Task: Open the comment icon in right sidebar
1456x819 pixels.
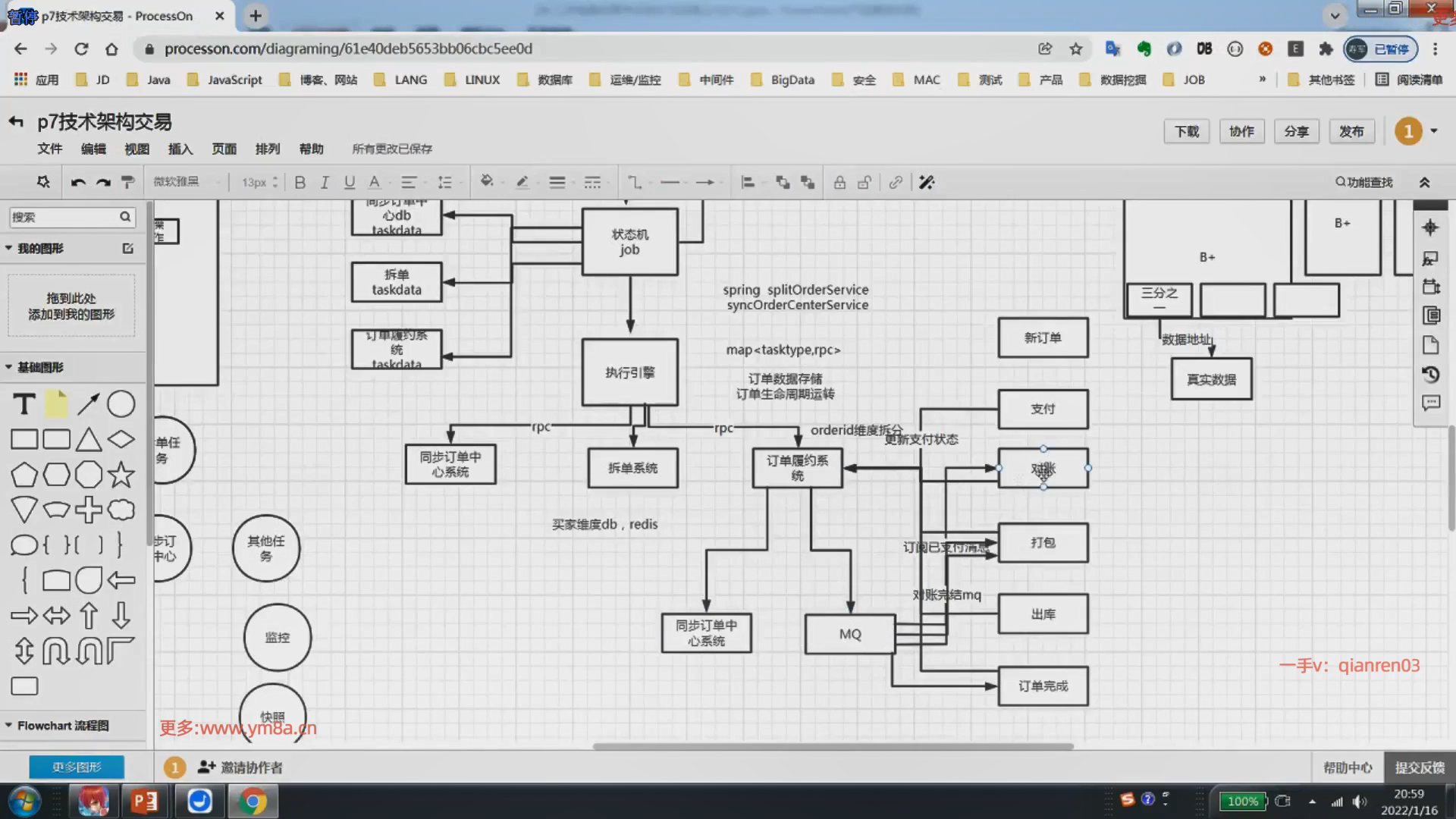Action: 1430,403
